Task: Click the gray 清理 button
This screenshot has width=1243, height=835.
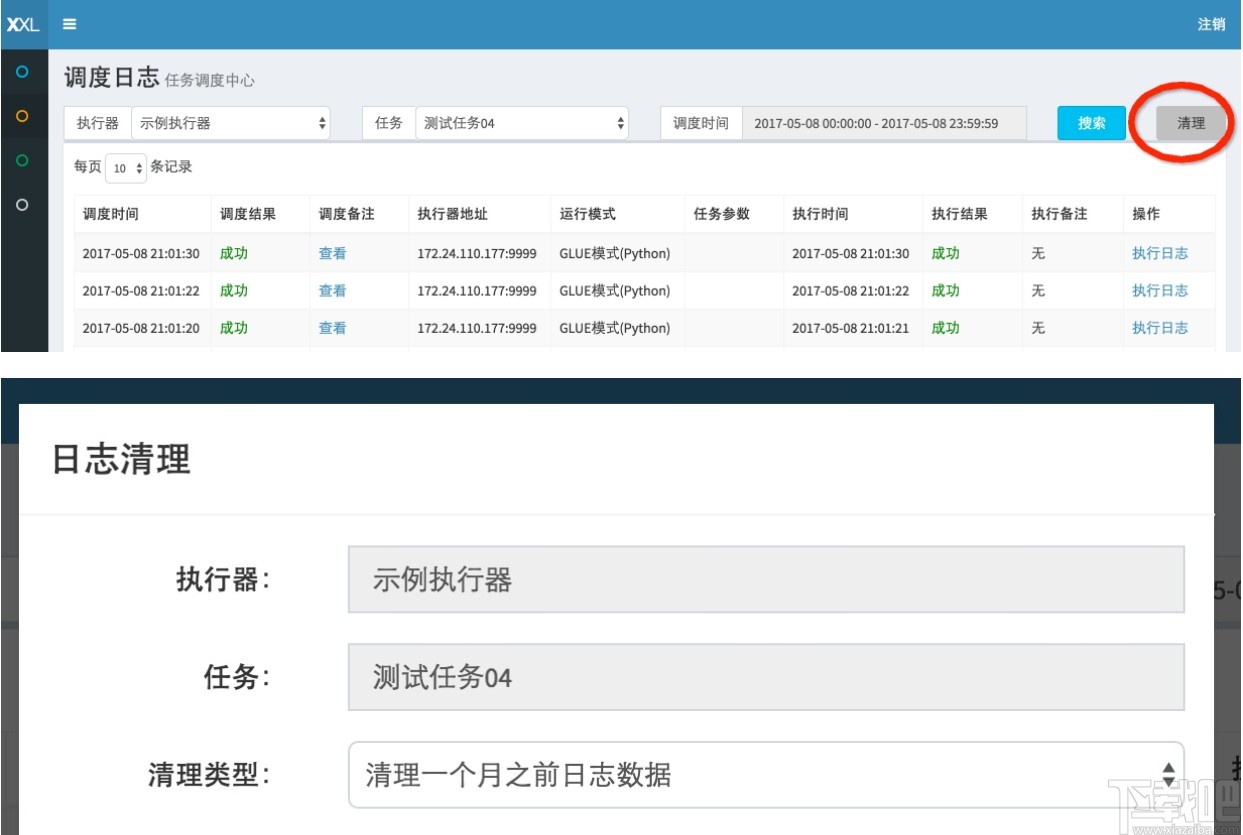Action: pos(1190,123)
